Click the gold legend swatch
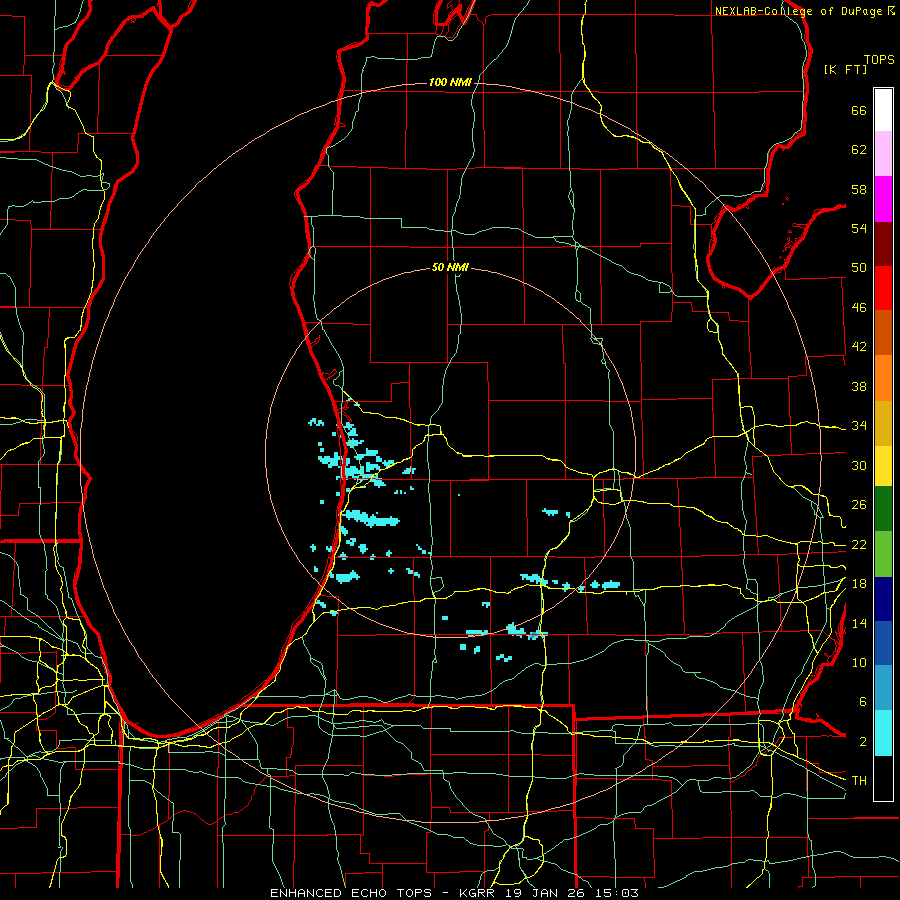Viewport: 900px width, 900px height. 883,423
